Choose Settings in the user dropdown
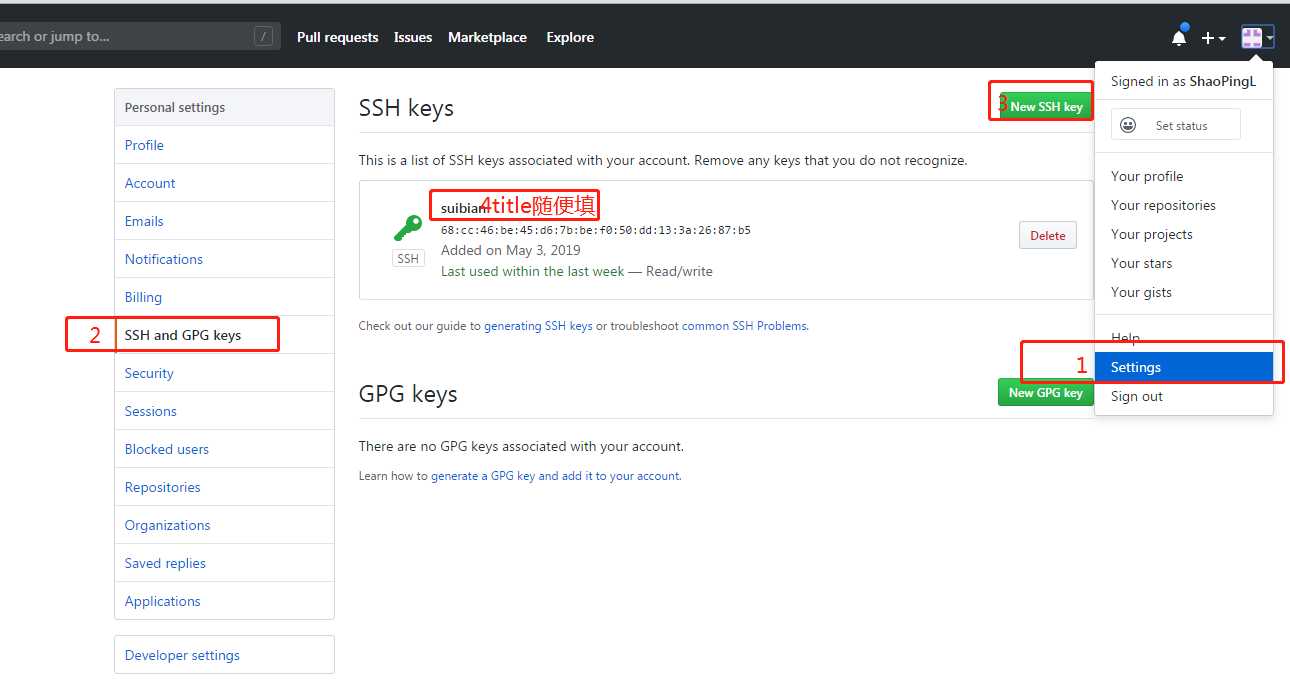The image size is (1290, 689). (x=1184, y=367)
